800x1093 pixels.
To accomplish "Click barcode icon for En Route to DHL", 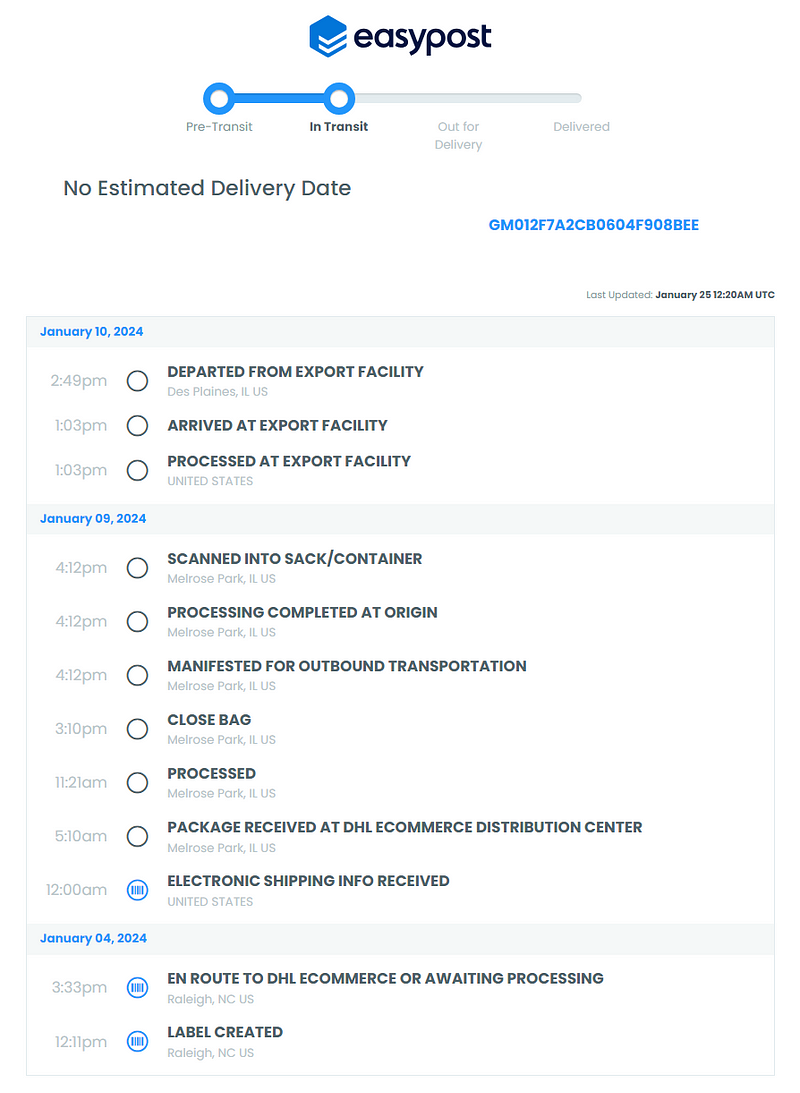I will (137, 988).
